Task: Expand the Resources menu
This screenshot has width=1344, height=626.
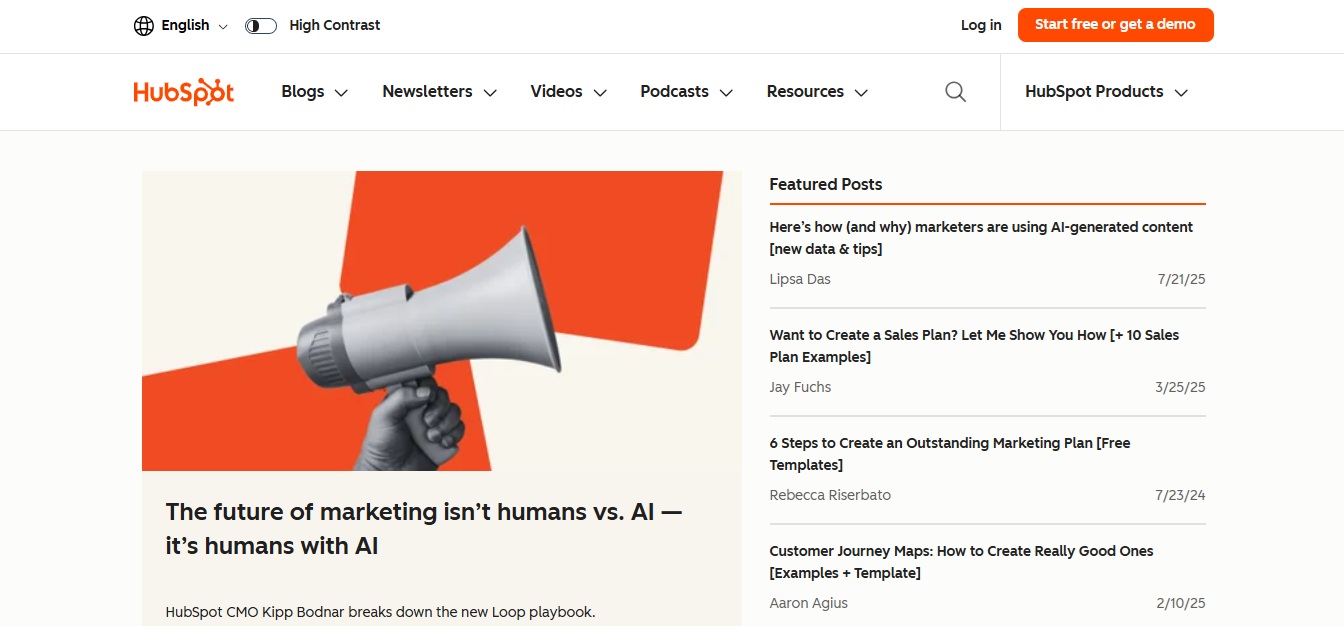Action: point(816,92)
